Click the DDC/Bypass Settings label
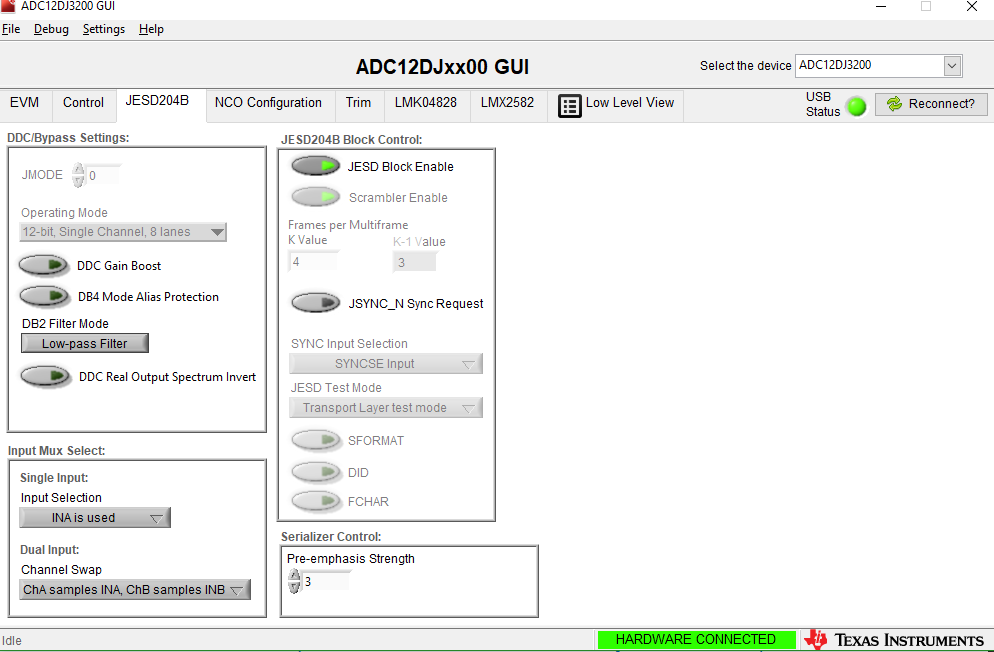Screen dimensions: 994x652 [x=68, y=137]
